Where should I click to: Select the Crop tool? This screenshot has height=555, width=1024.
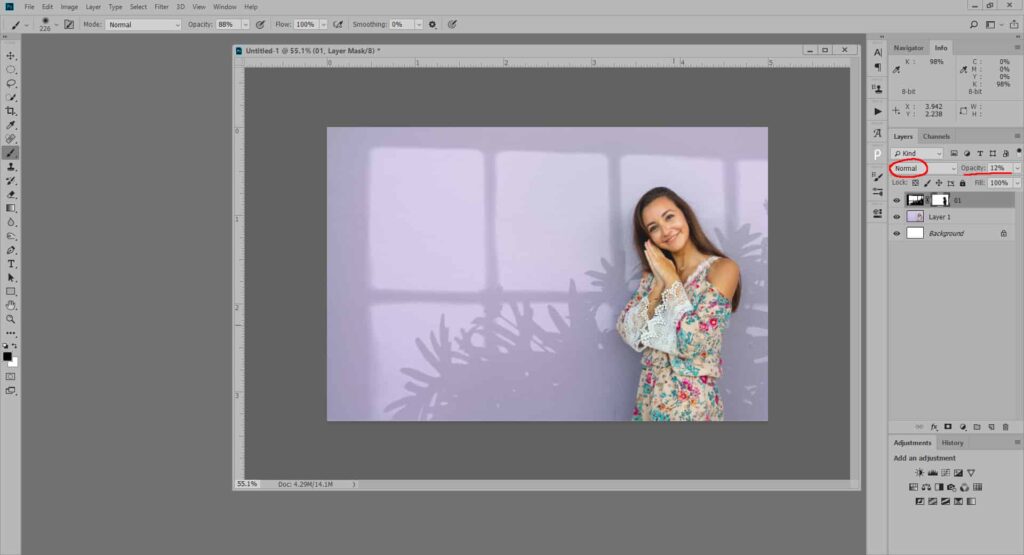coord(11,111)
